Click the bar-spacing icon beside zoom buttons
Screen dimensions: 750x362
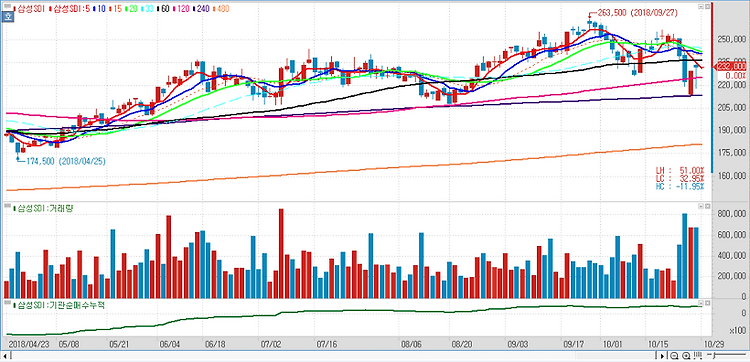pos(698,356)
